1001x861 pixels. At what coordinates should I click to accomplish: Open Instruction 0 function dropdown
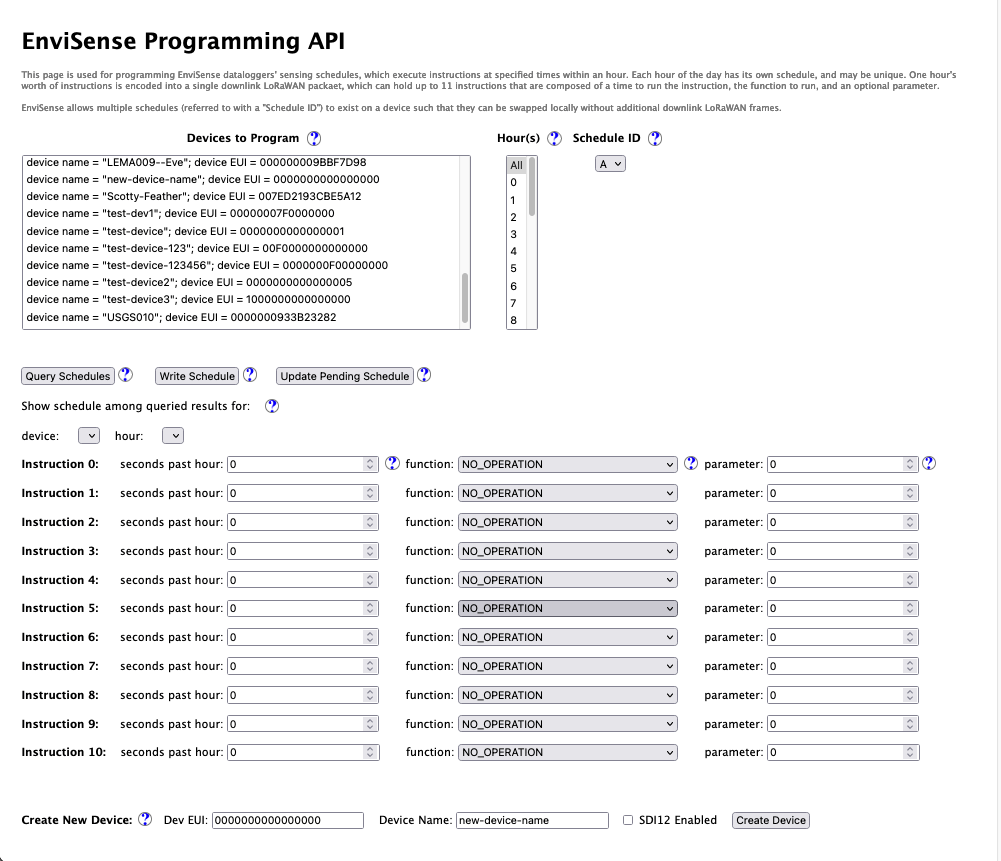pos(568,464)
